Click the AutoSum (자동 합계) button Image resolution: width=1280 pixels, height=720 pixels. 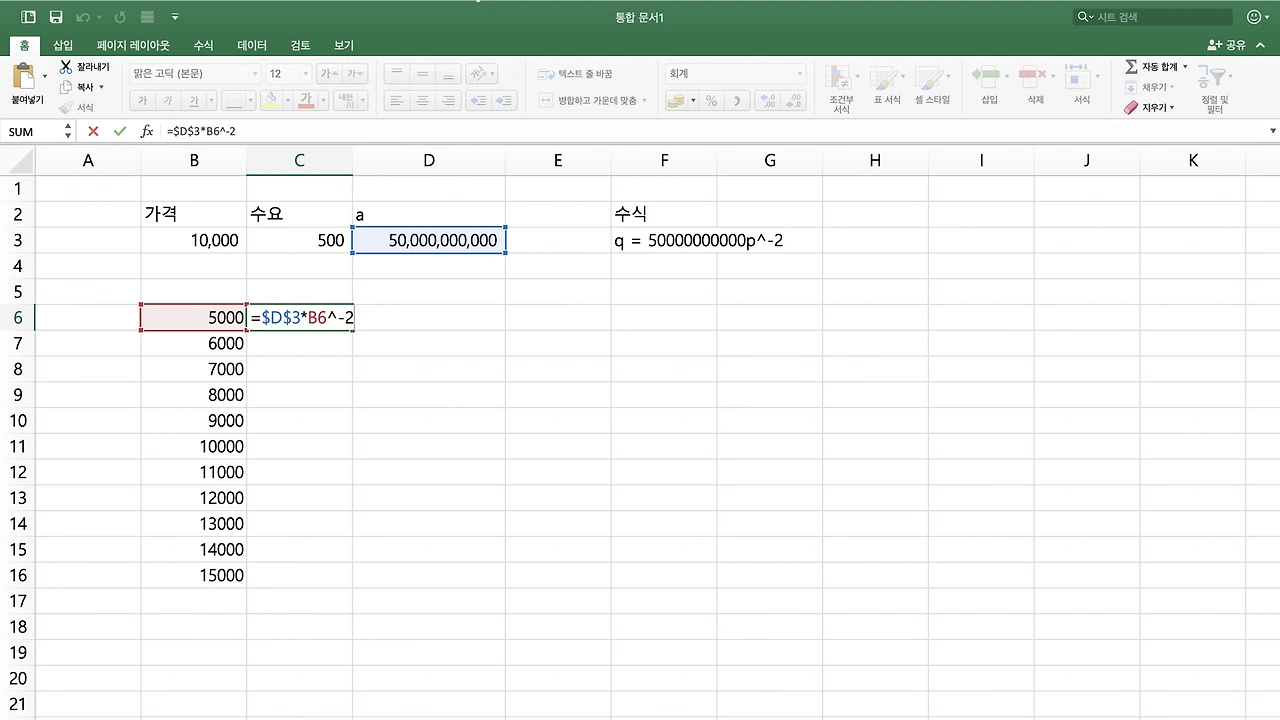pyautogui.click(x=1156, y=67)
